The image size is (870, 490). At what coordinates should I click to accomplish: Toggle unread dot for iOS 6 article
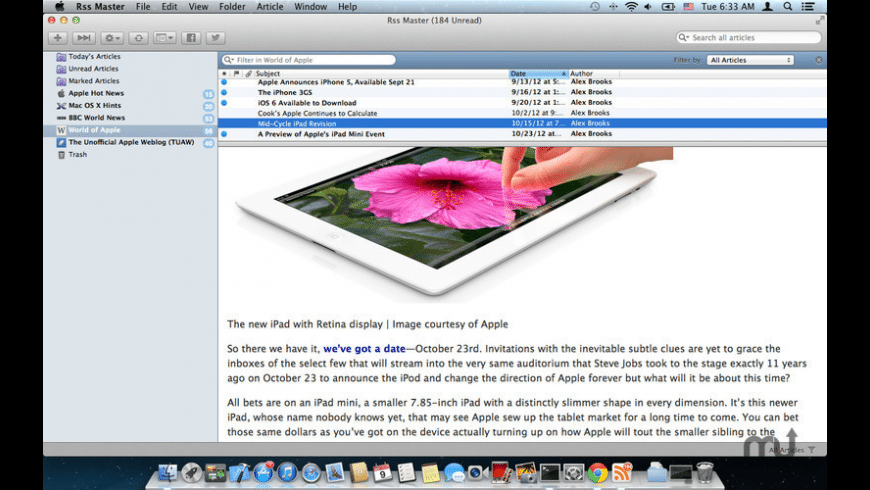(x=224, y=103)
